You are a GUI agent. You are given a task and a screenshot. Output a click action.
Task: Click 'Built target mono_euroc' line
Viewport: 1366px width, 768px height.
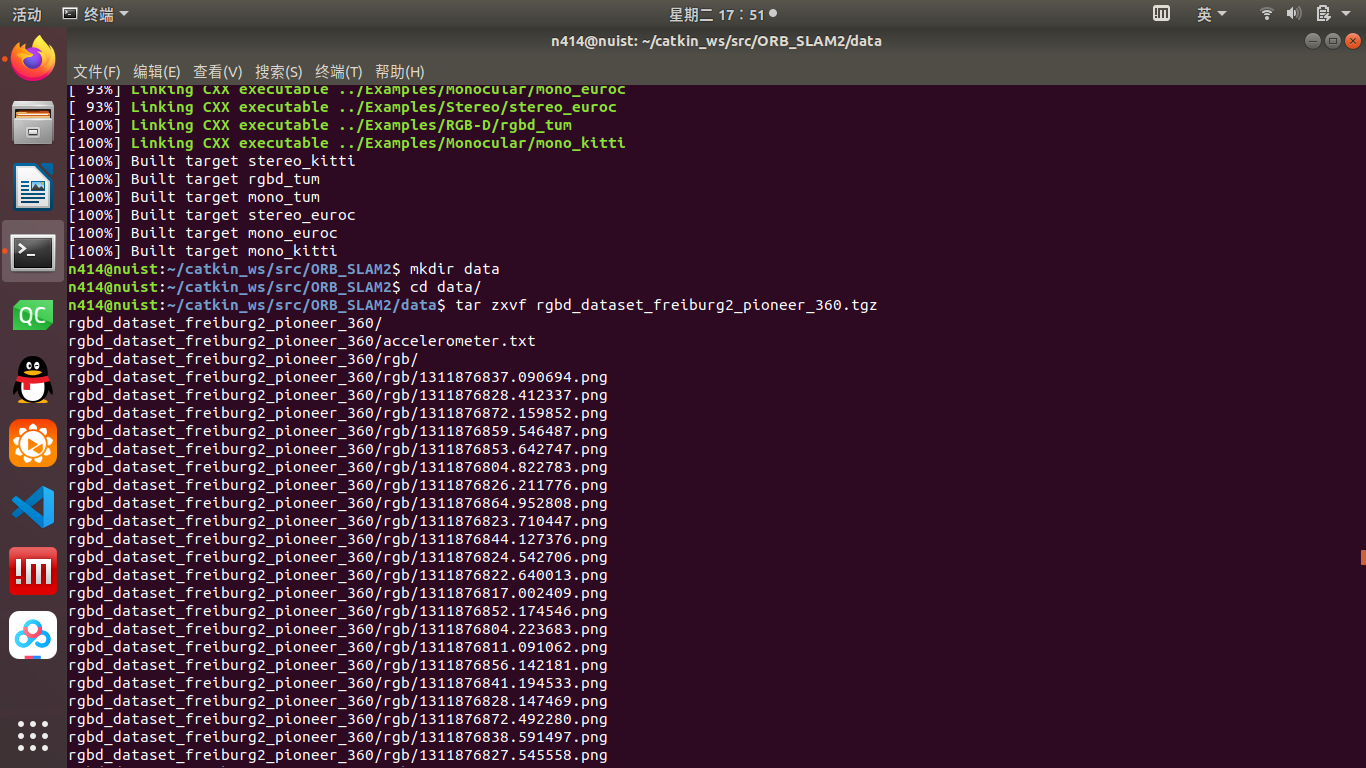(x=203, y=233)
